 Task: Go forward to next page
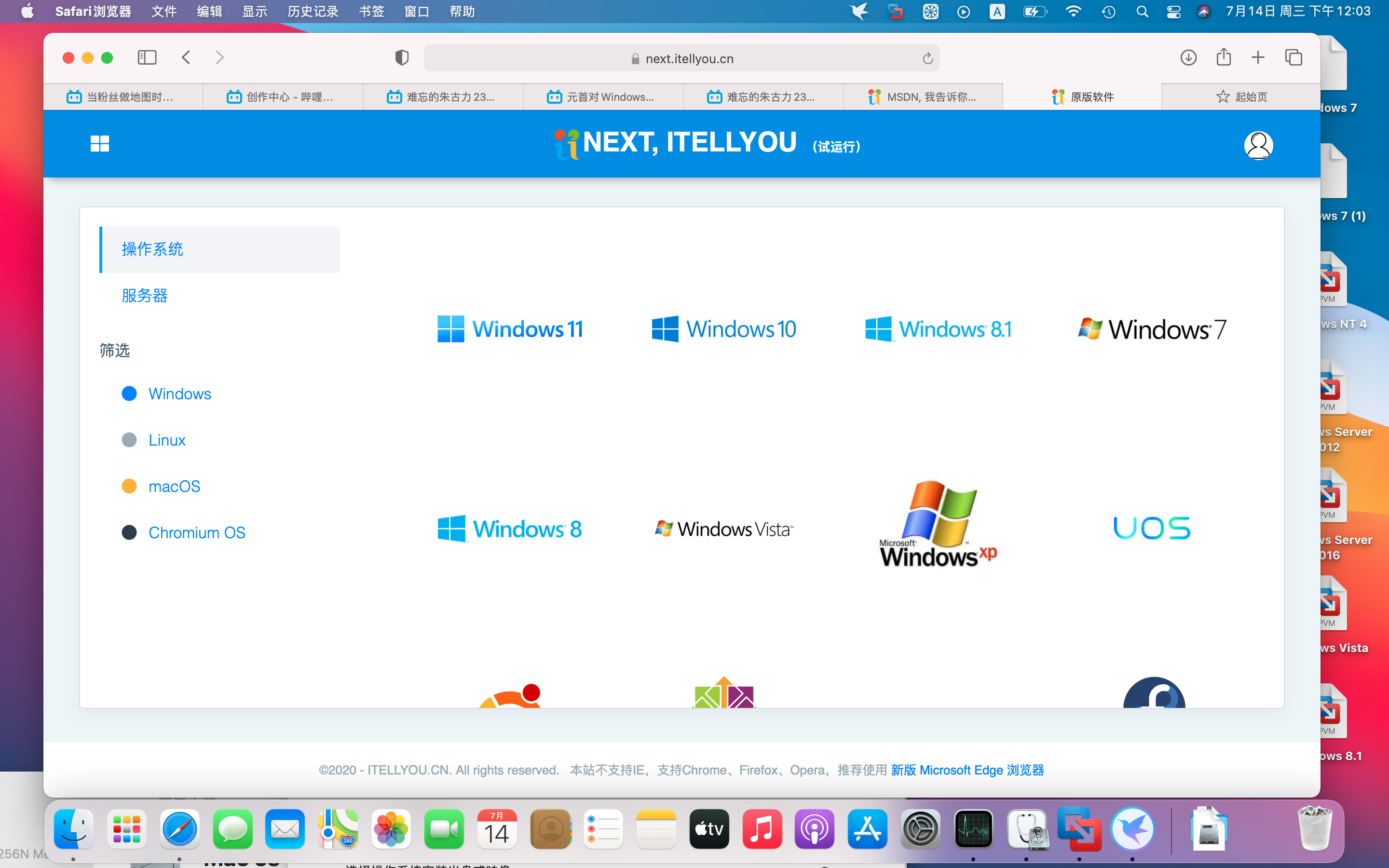(220, 57)
